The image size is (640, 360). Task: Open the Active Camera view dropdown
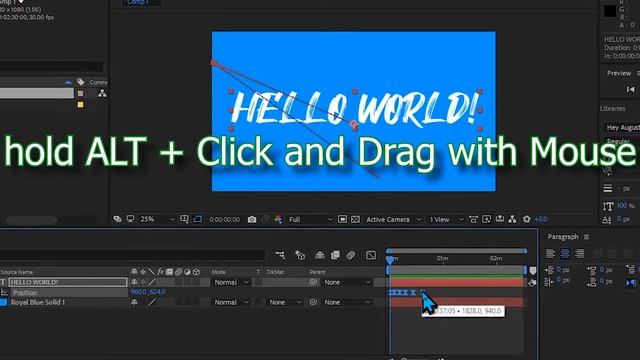tap(393, 220)
